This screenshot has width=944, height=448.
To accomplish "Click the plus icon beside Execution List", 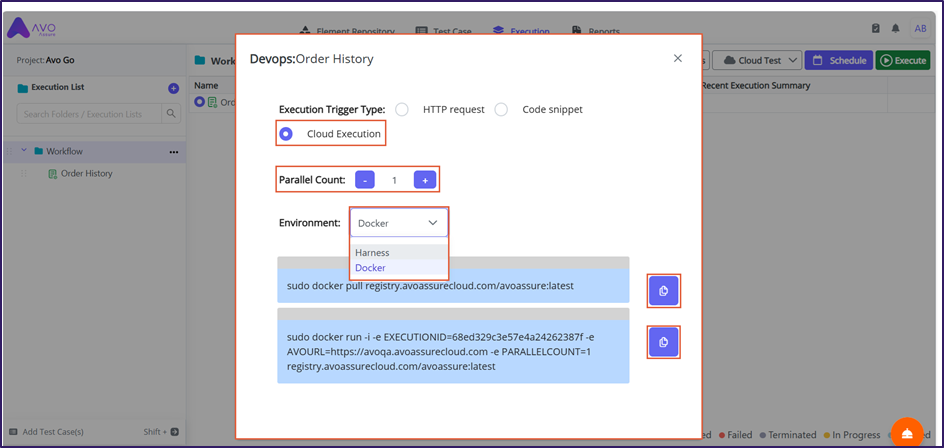I will [173, 88].
